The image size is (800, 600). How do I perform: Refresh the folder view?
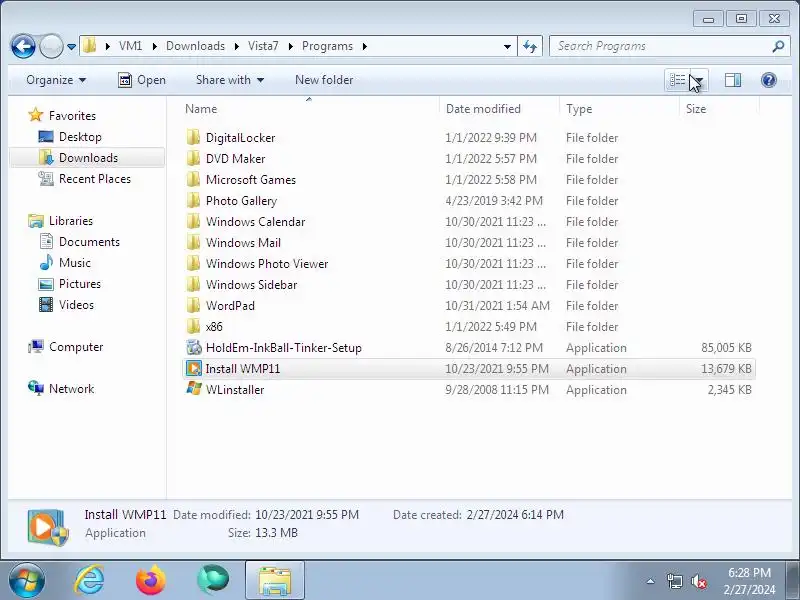point(530,46)
